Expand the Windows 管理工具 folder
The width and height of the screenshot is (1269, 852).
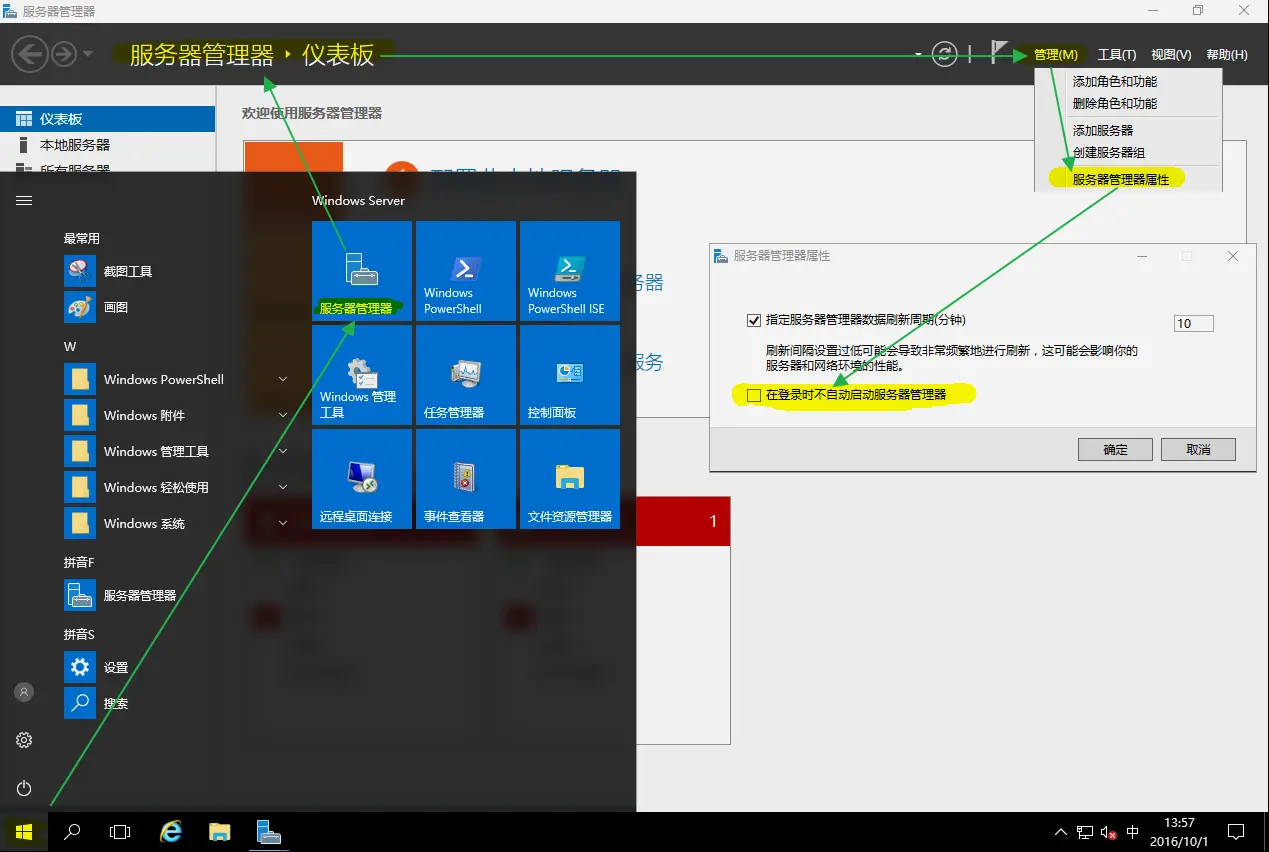coord(178,451)
